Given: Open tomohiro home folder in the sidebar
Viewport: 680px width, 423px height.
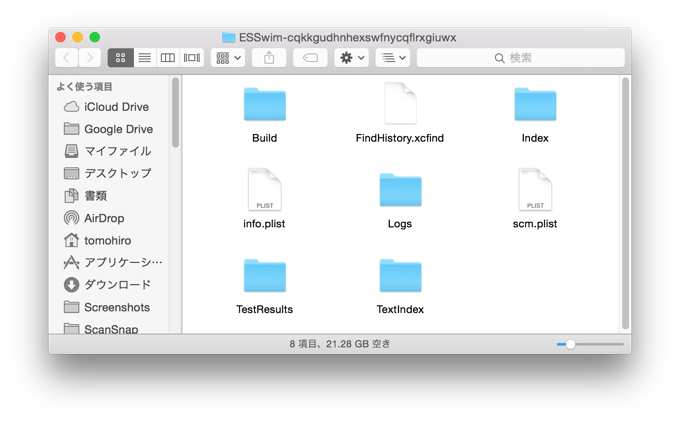Looking at the screenshot, I should [x=98, y=240].
